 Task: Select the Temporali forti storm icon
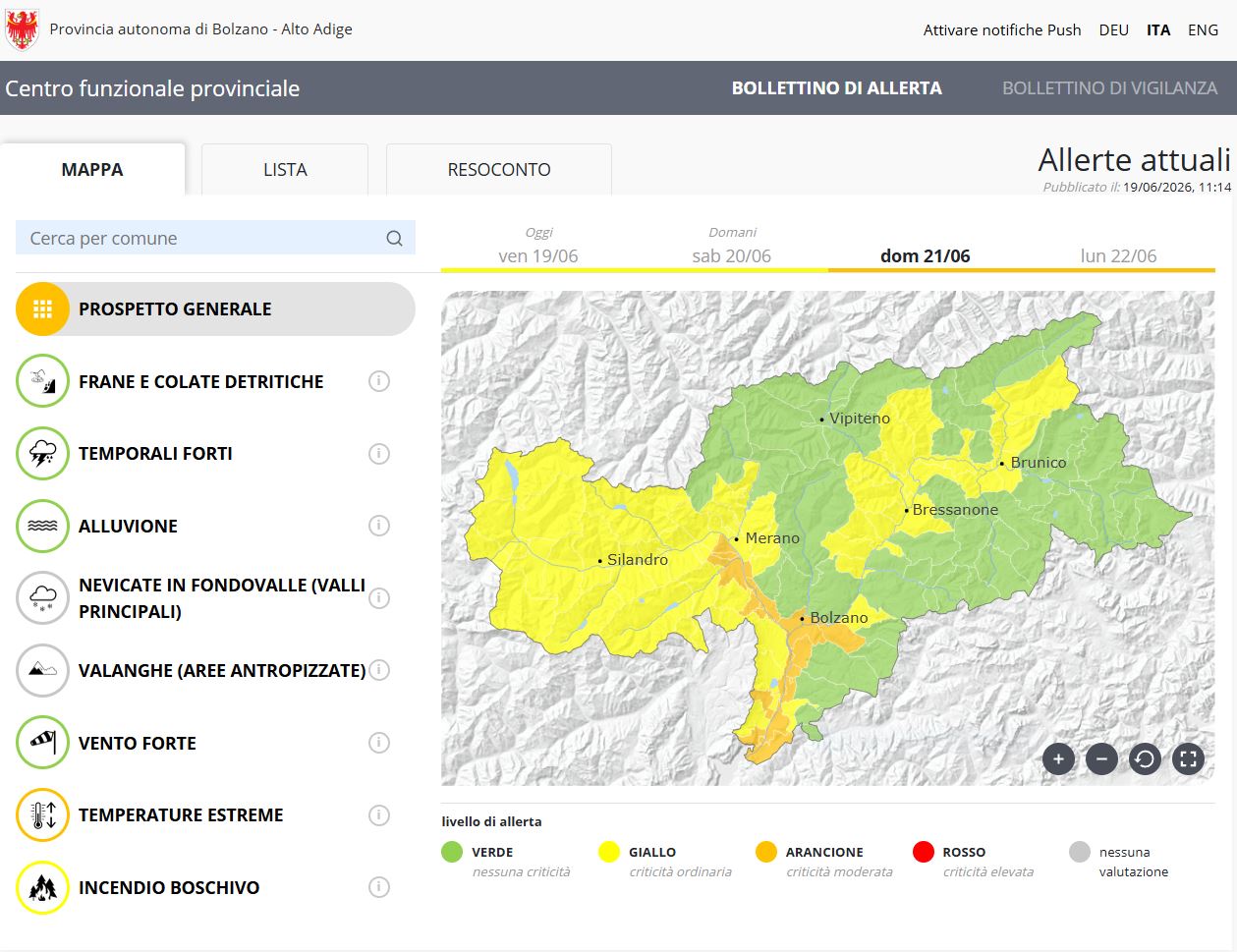tap(42, 454)
